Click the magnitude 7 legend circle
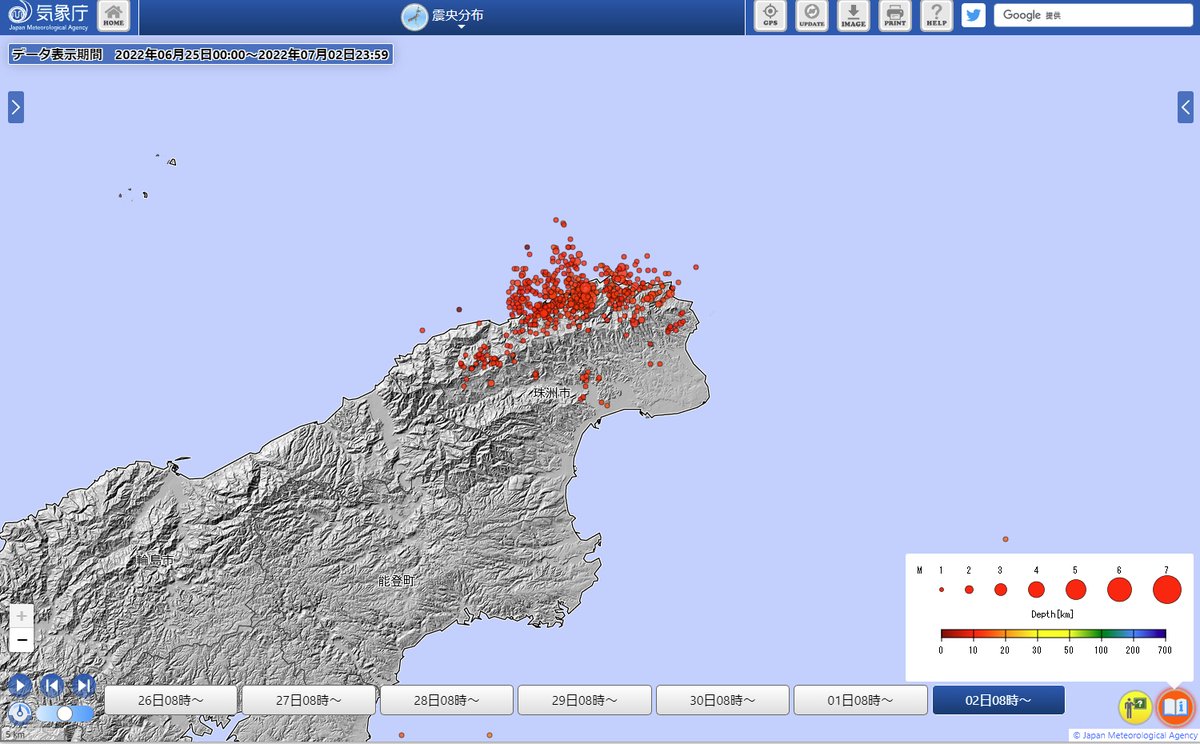 (x=1166, y=590)
